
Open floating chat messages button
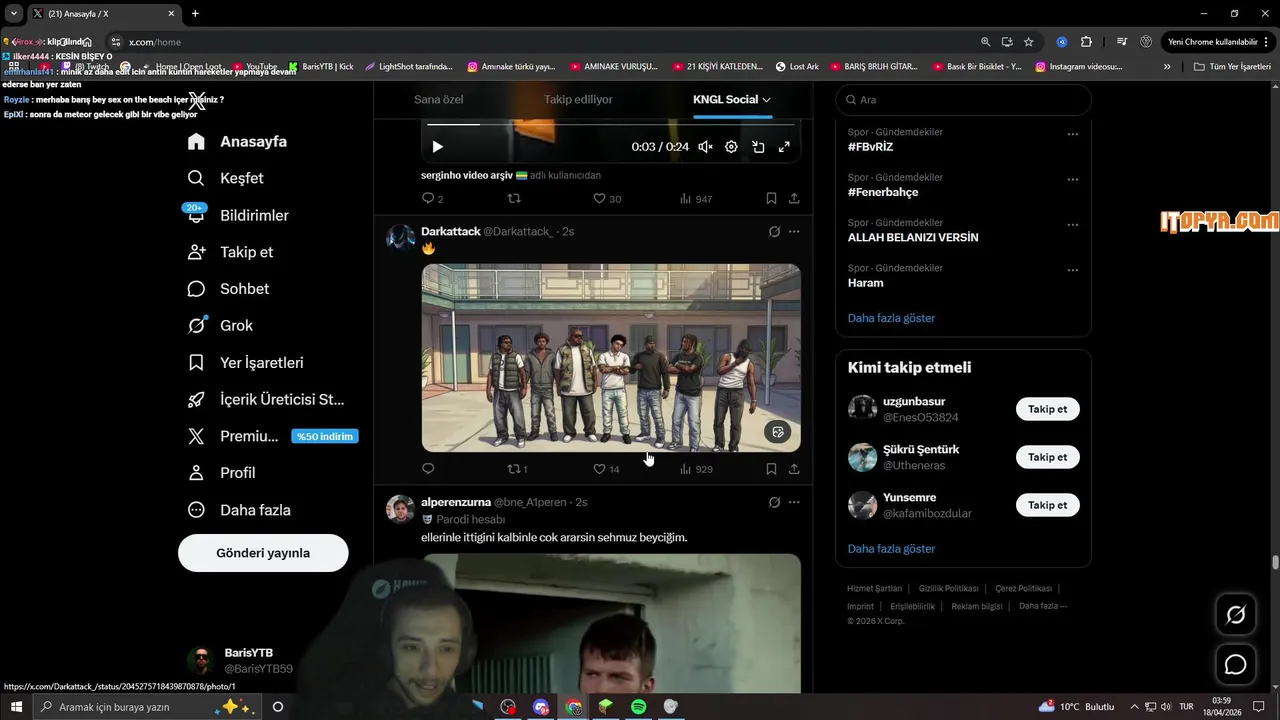pos(1236,665)
